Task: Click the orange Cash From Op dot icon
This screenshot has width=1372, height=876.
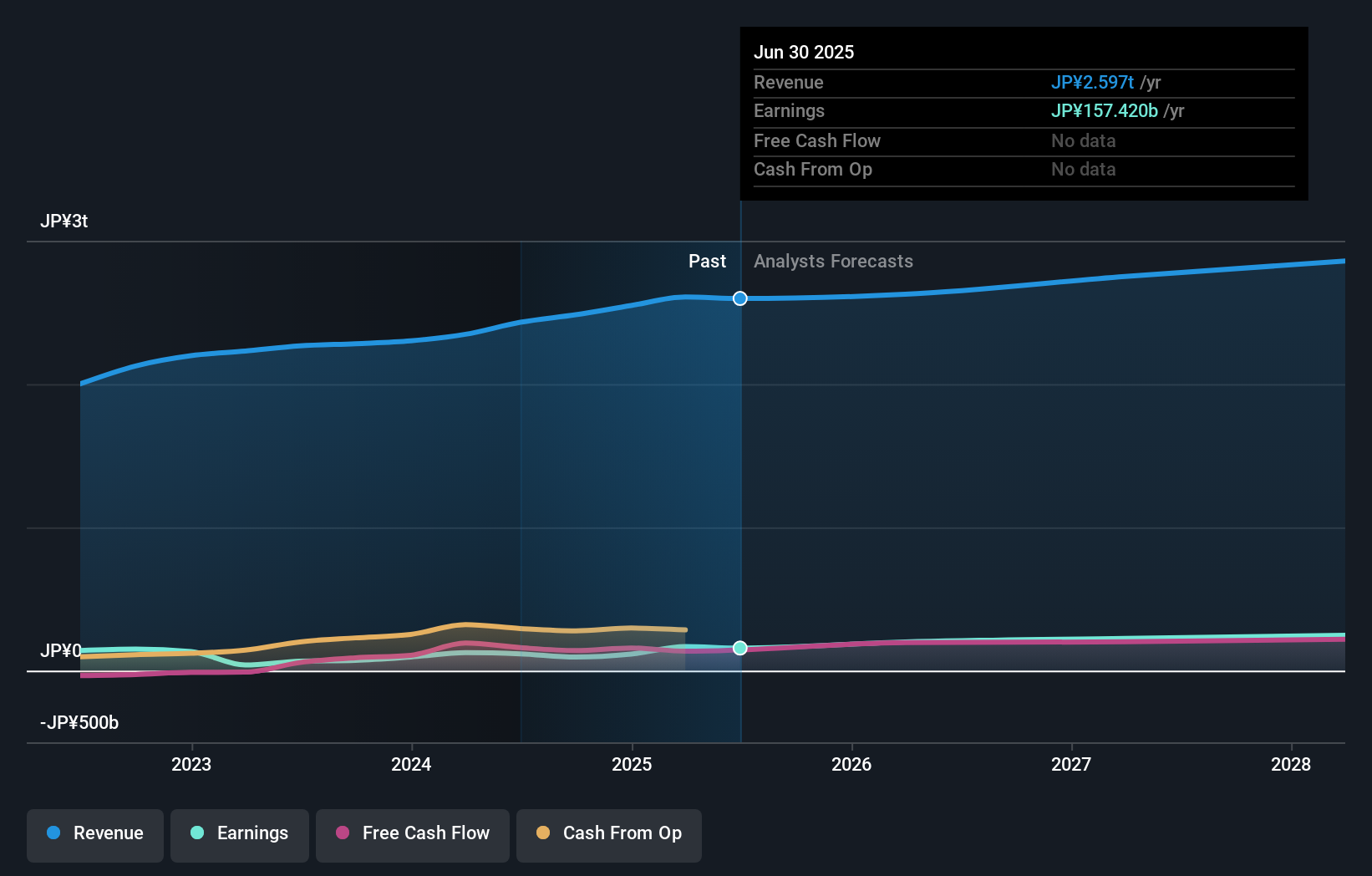Action: pos(543,833)
